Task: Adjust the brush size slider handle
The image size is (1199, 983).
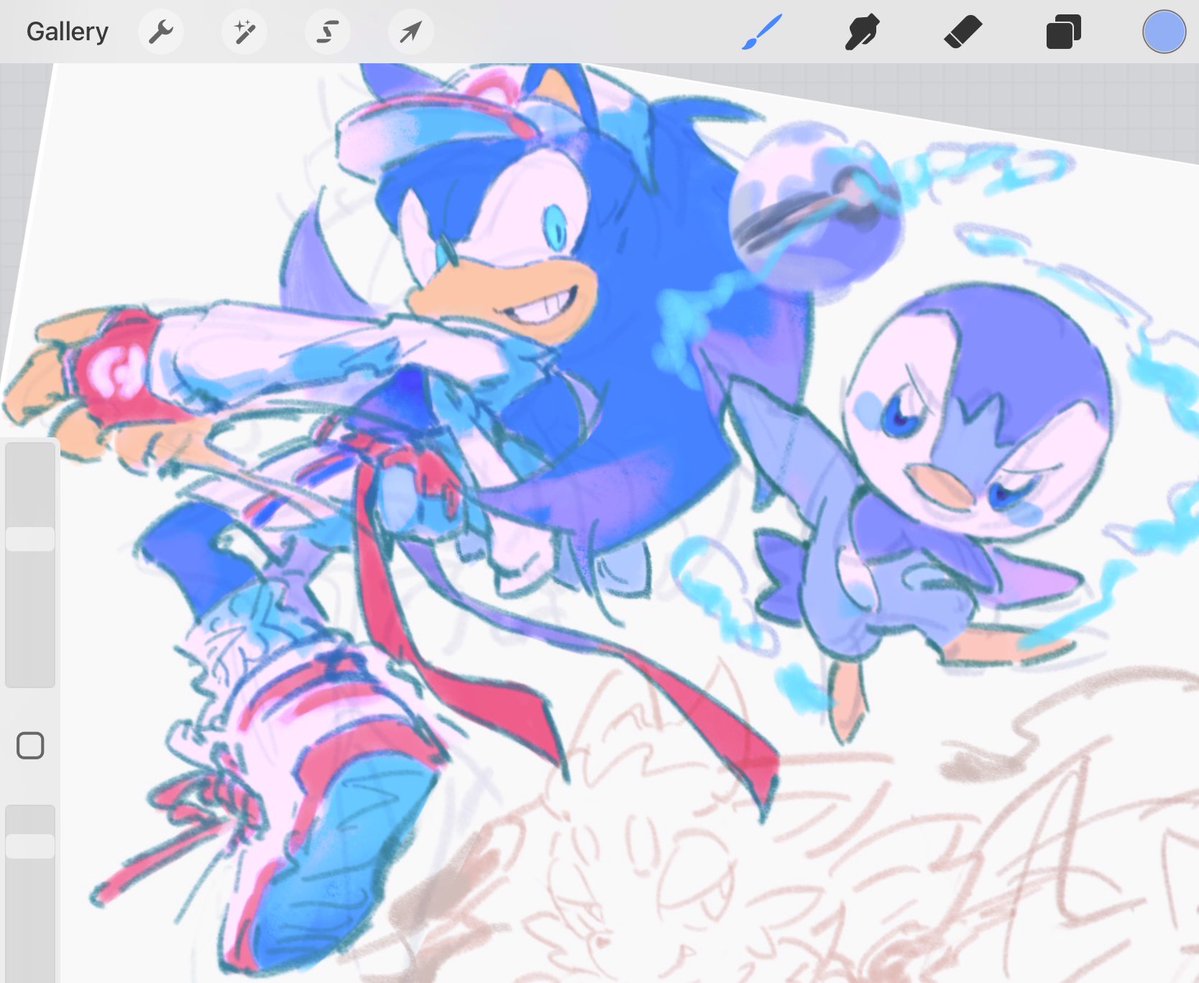Action: point(30,539)
